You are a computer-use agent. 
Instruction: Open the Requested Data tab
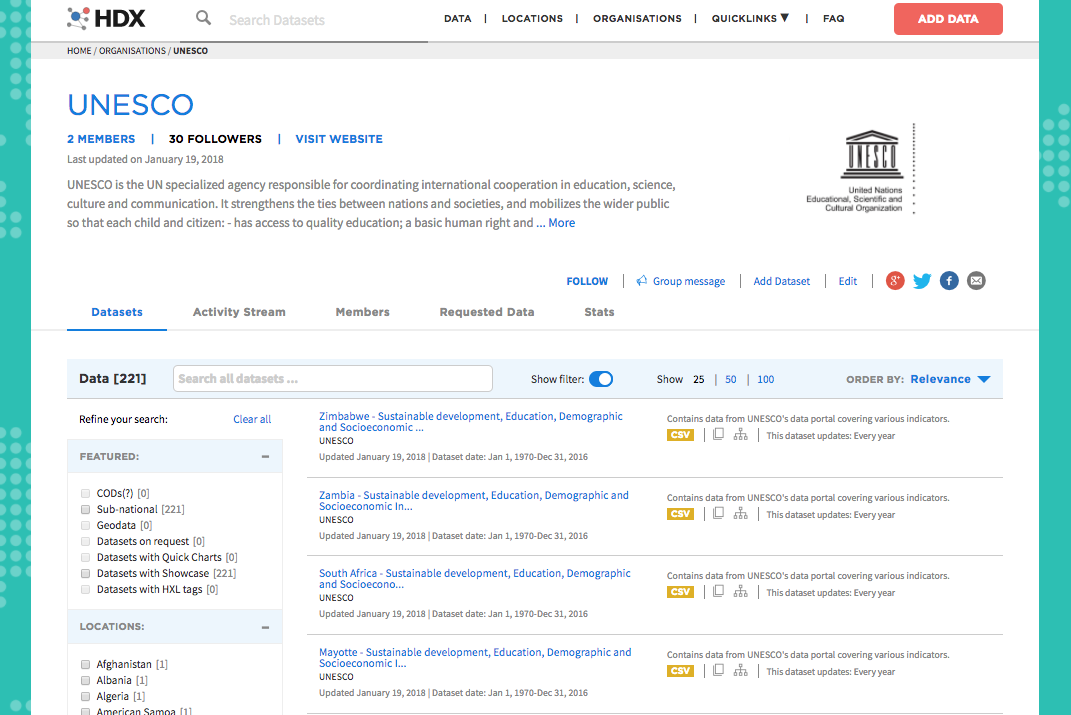(x=486, y=312)
